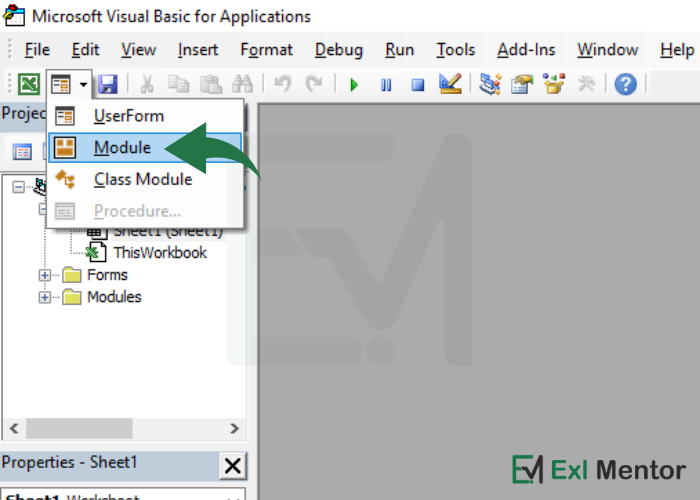
Task: Expand the Modules folder node
Action: tap(44, 297)
